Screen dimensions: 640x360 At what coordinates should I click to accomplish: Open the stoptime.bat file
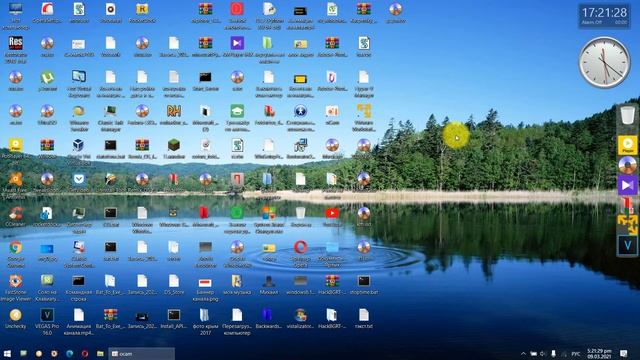363,281
